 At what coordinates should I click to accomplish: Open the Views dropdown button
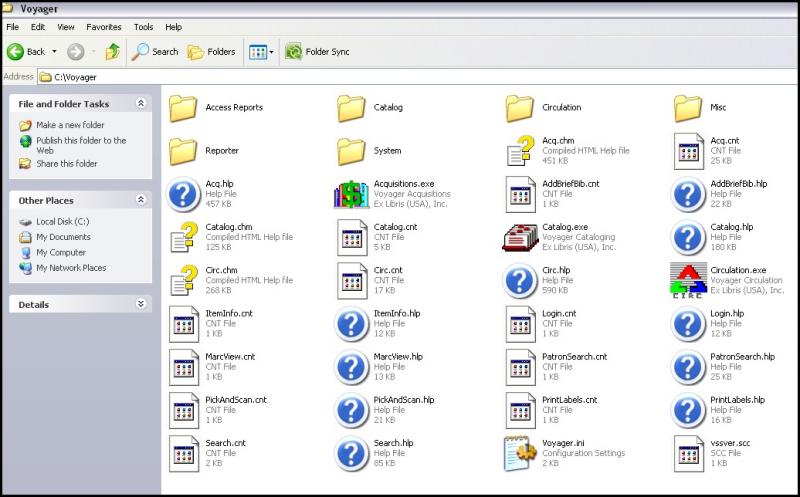tap(261, 52)
